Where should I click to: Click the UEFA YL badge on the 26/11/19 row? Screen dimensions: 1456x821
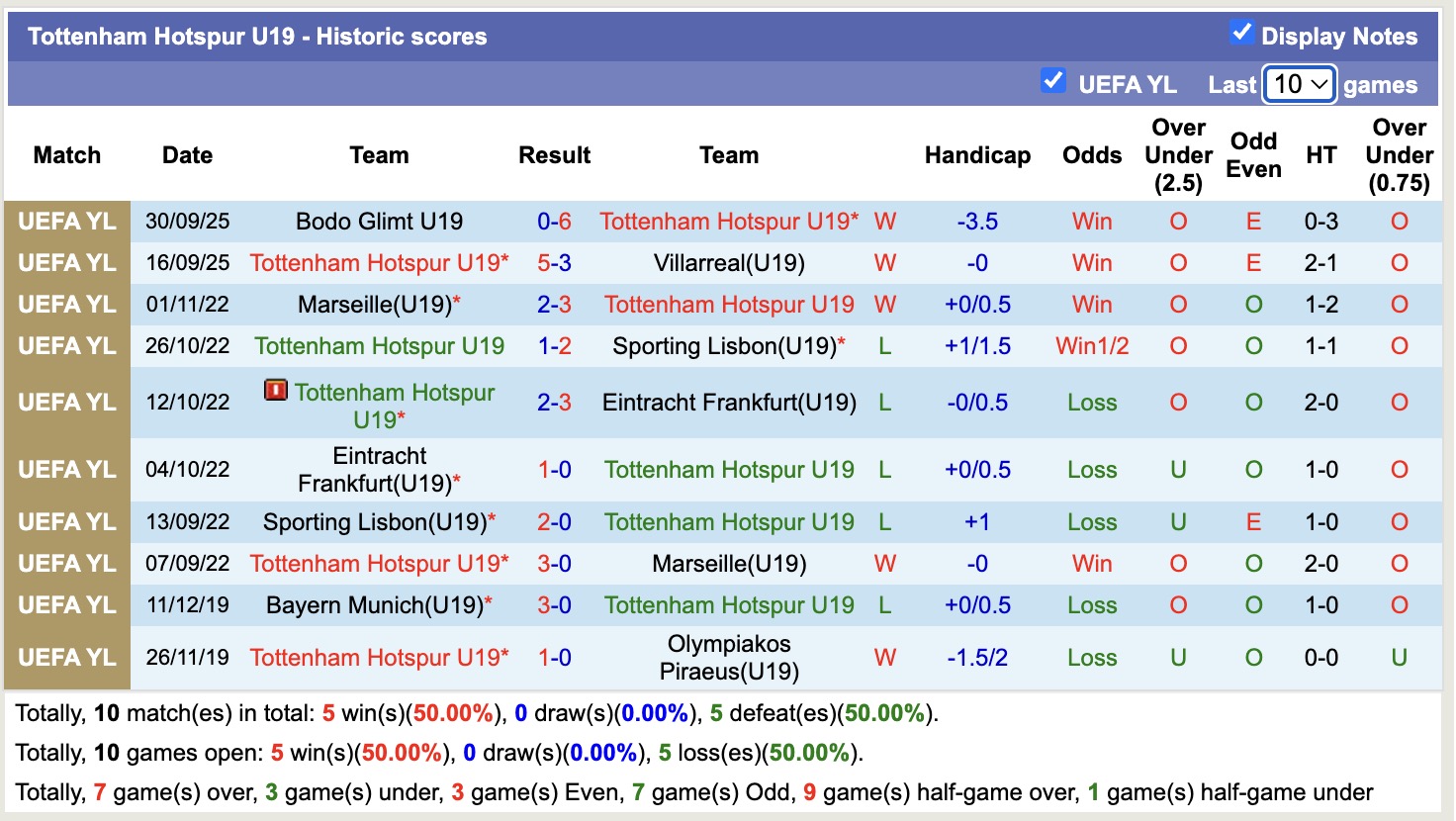66,657
